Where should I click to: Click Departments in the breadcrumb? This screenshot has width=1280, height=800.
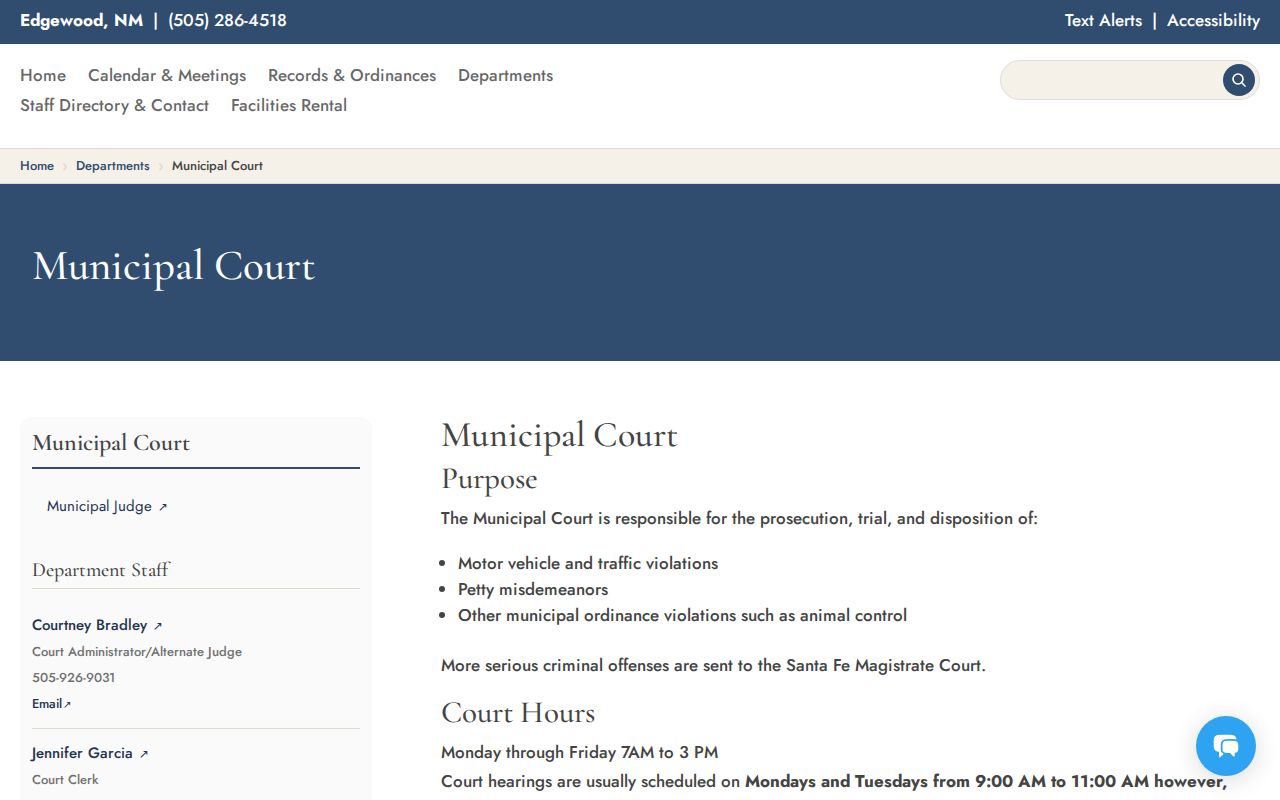tap(112, 166)
